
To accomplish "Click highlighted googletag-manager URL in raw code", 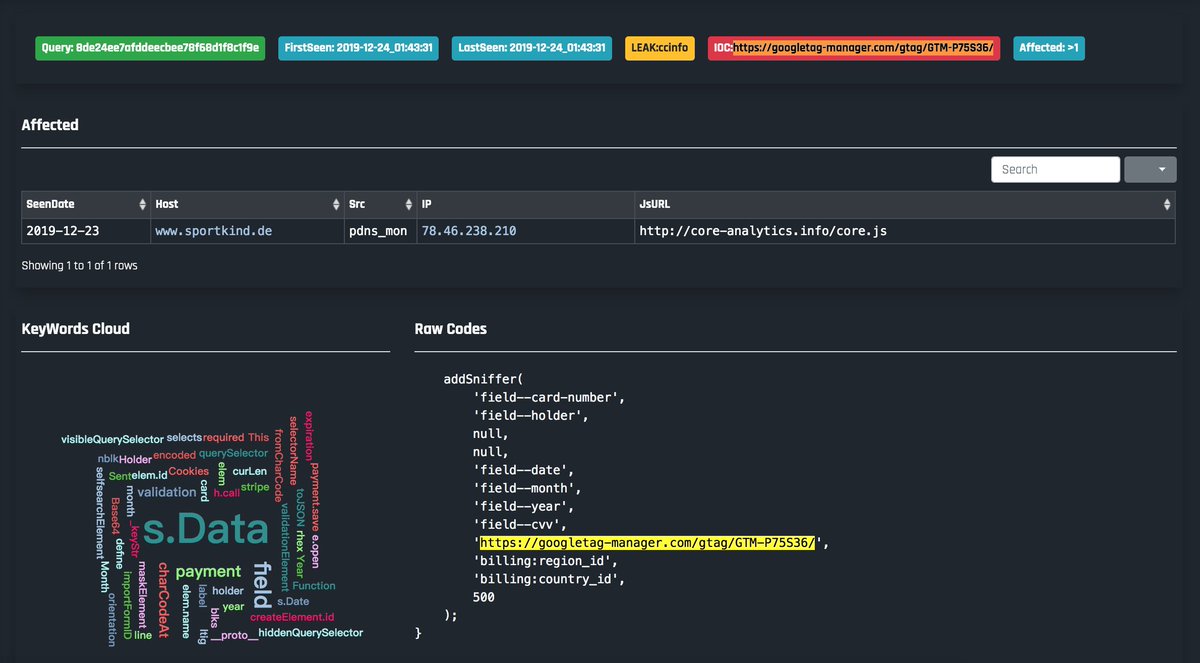I will 649,543.
